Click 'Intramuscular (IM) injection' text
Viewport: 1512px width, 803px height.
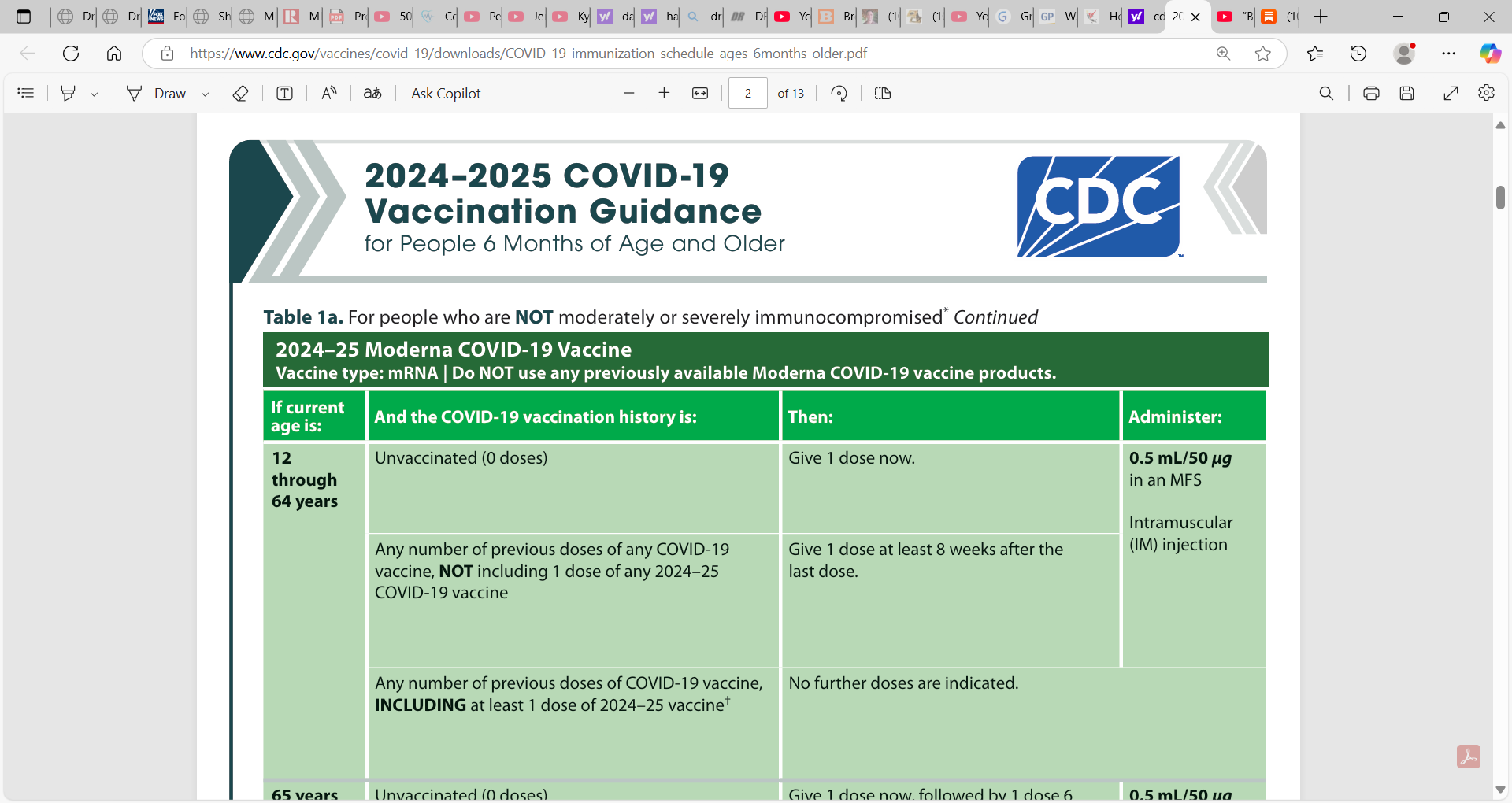[x=1180, y=534]
